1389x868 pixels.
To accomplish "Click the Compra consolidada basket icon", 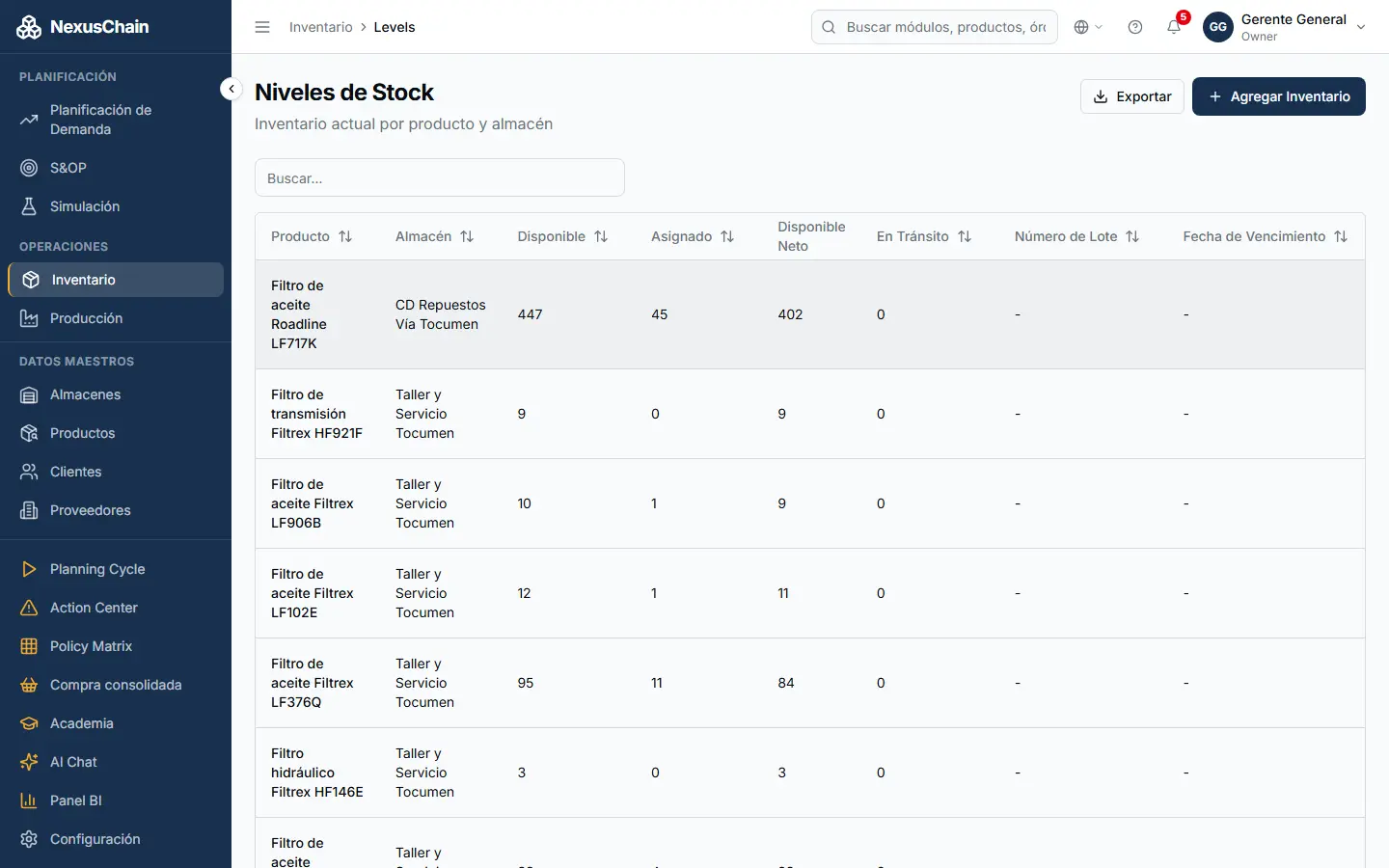I will point(29,685).
